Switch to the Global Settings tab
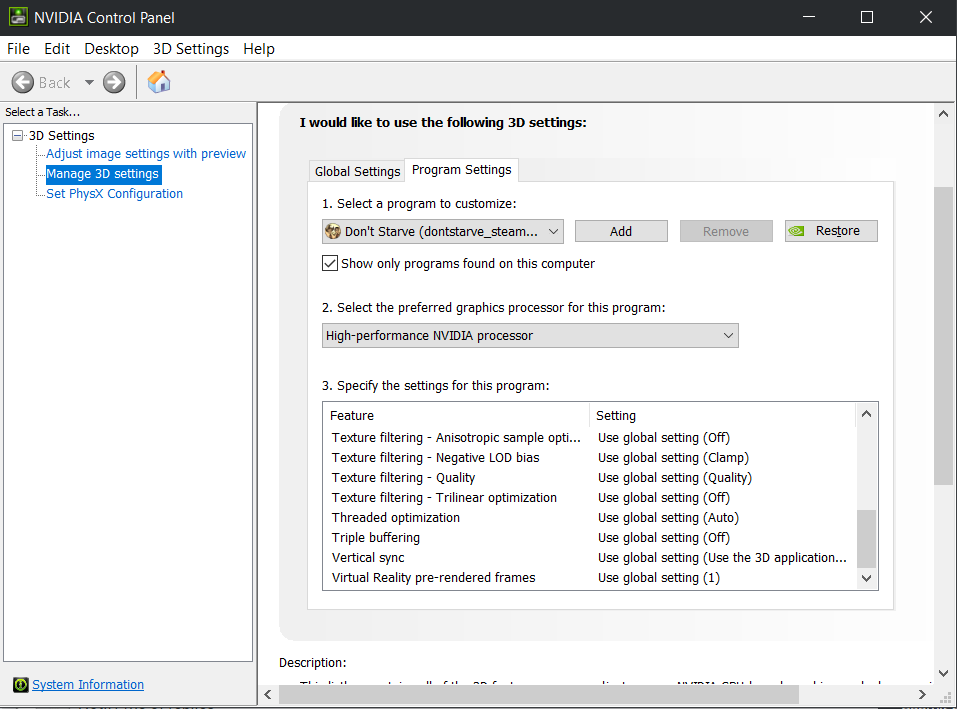Screen dimensions: 957x709 [357, 171]
